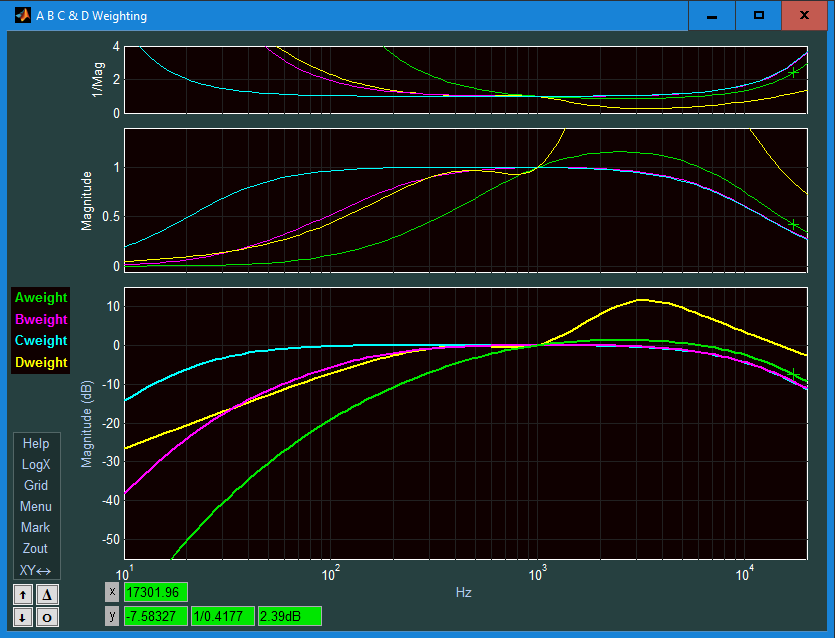Click the x value field 17301.96
This screenshot has height=638, width=835.
coord(155,592)
